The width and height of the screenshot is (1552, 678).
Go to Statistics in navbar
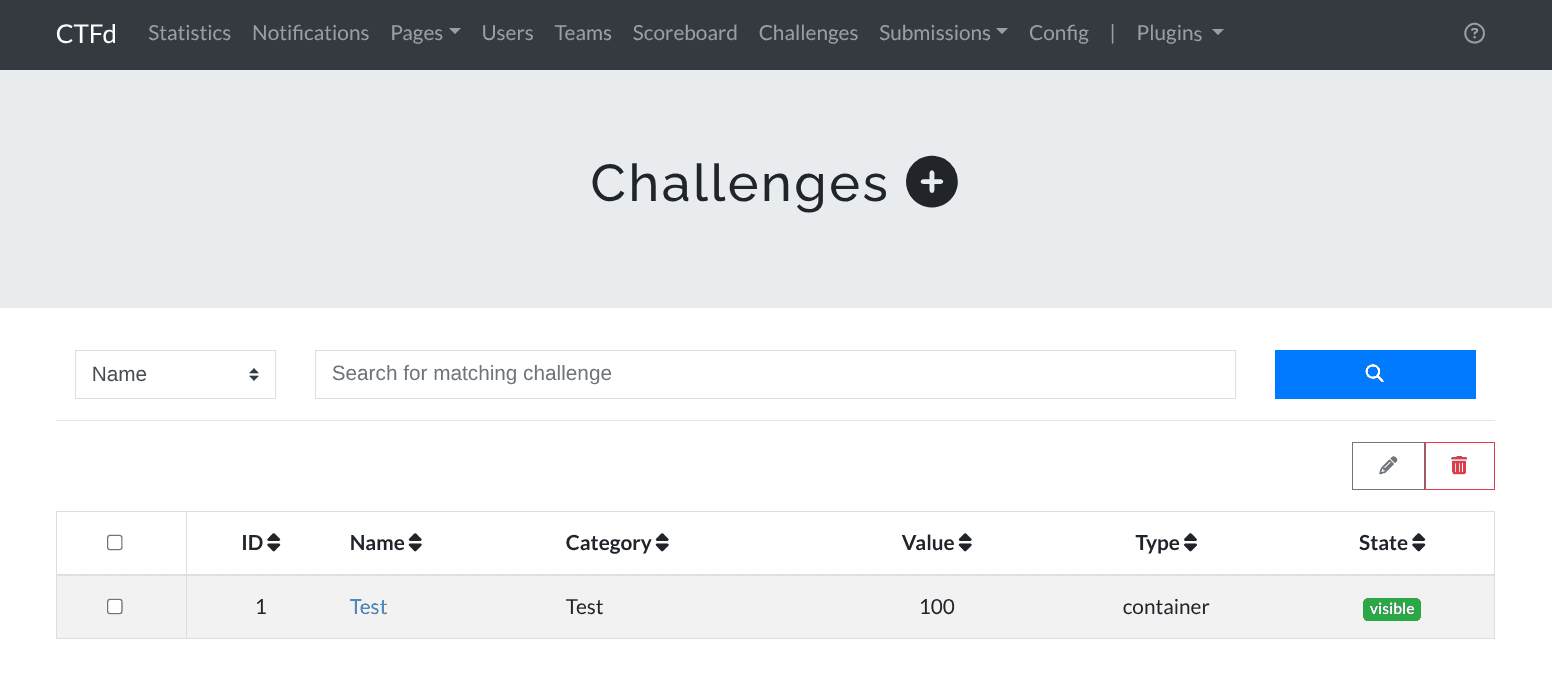[189, 33]
